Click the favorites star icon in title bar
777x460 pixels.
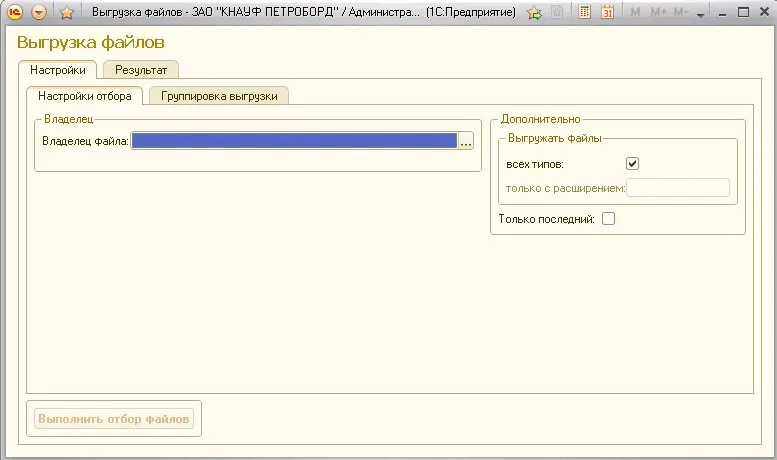tap(66, 12)
